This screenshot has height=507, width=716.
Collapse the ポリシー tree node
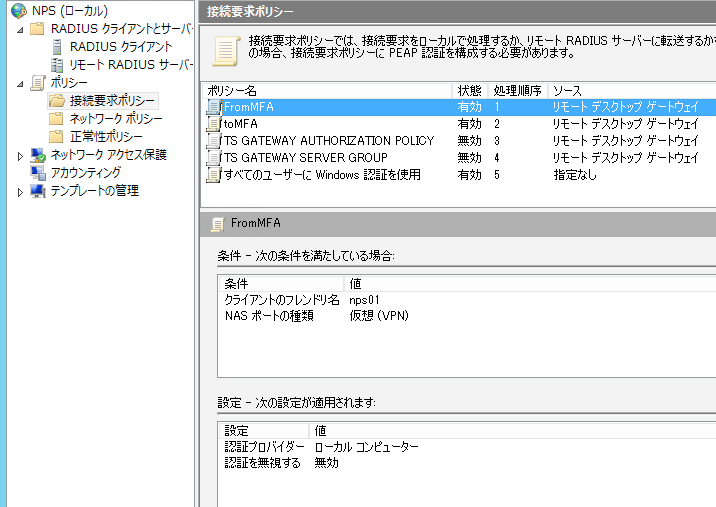point(20,84)
